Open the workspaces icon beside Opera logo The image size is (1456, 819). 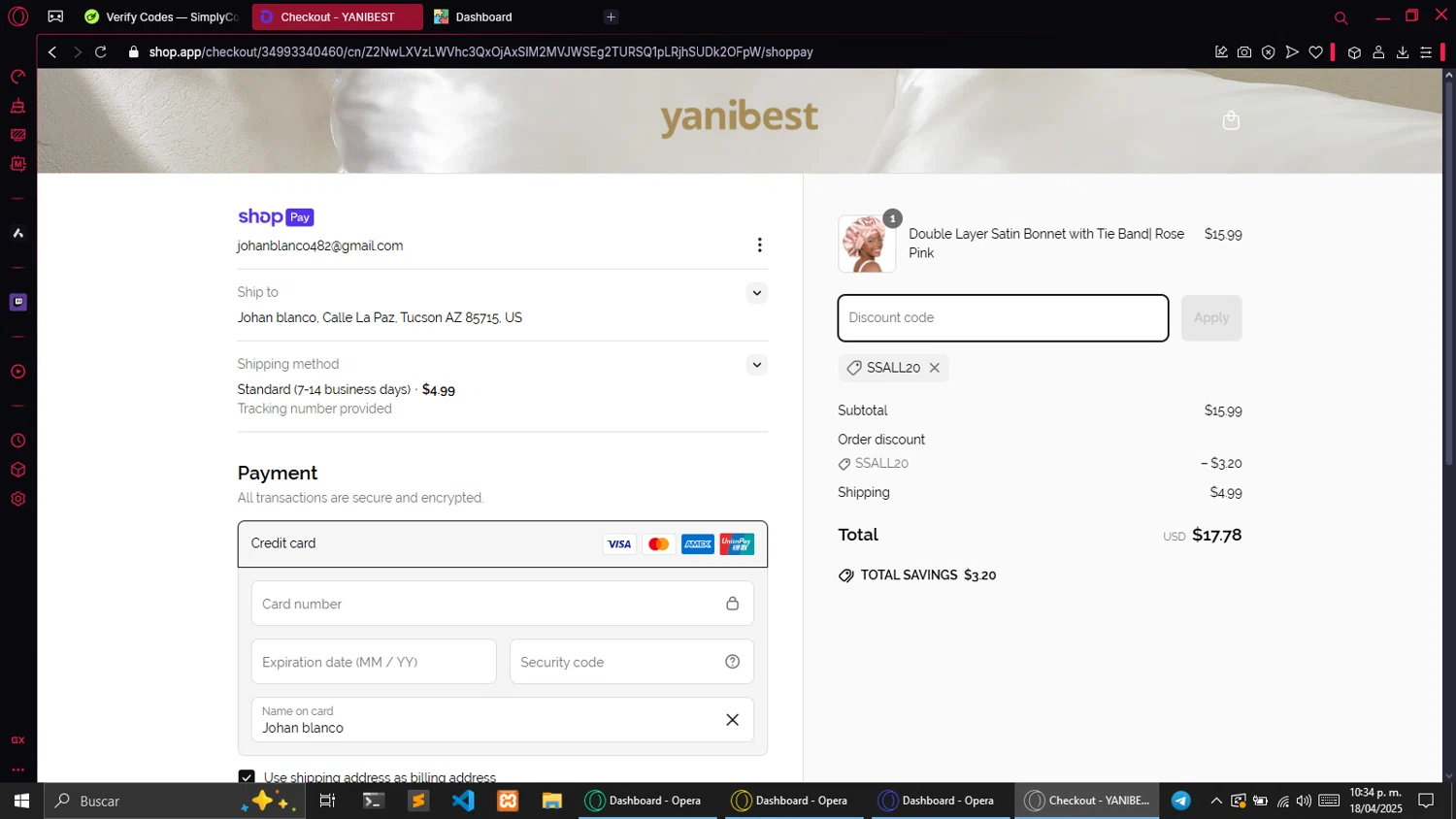[55, 16]
